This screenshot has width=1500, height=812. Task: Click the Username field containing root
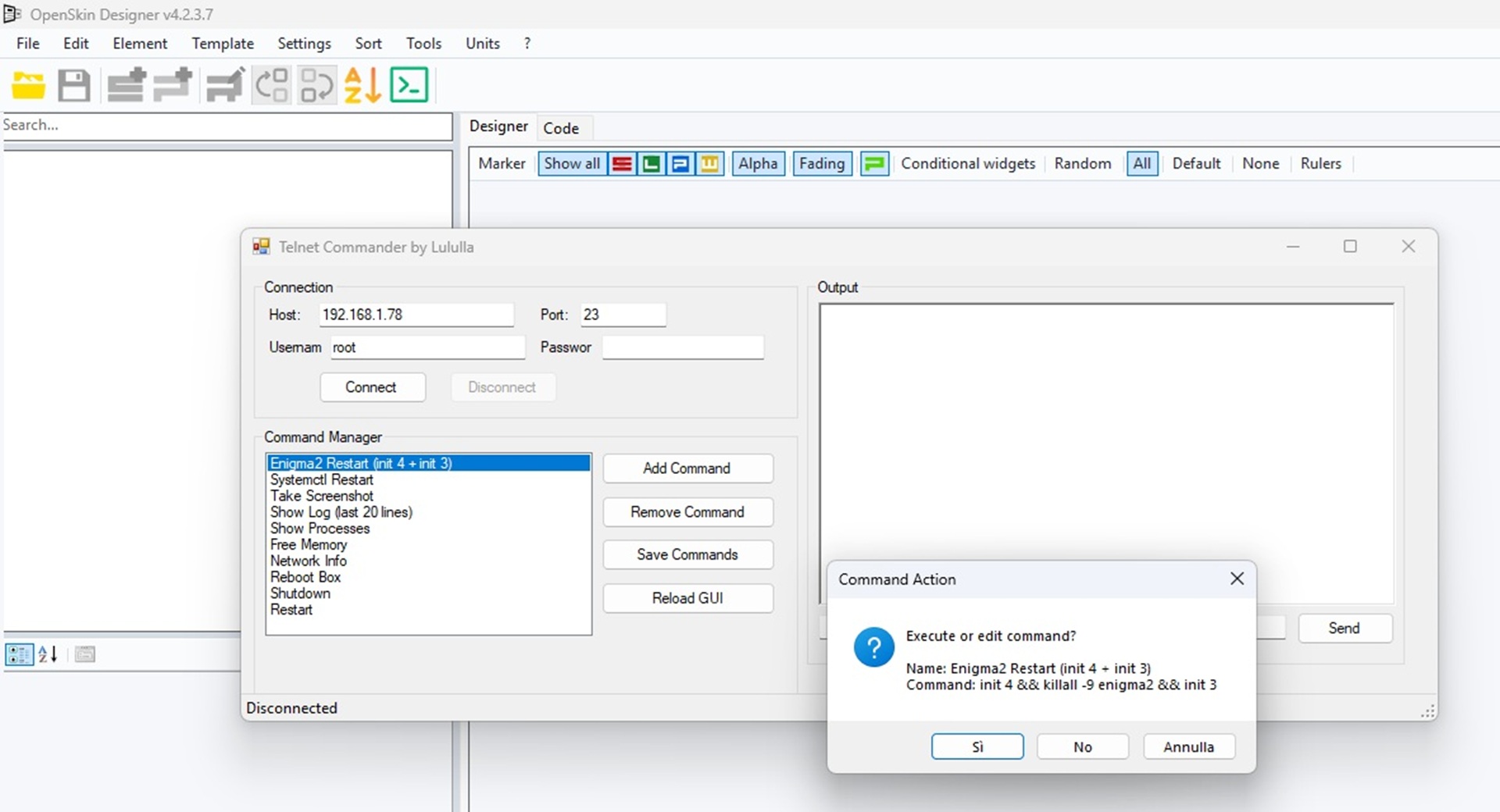(427, 347)
